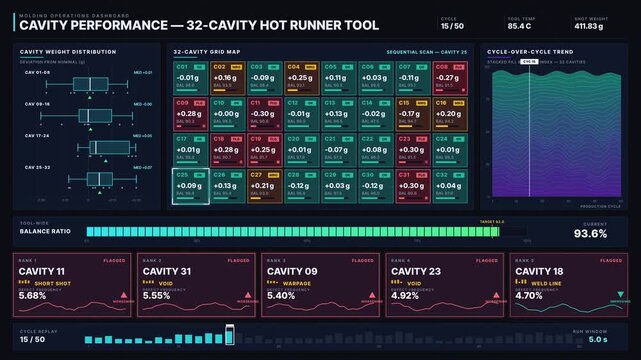641x360 pixels.
Task: Click the red worsening triangle on Cavity 31 card
Action: (248, 295)
